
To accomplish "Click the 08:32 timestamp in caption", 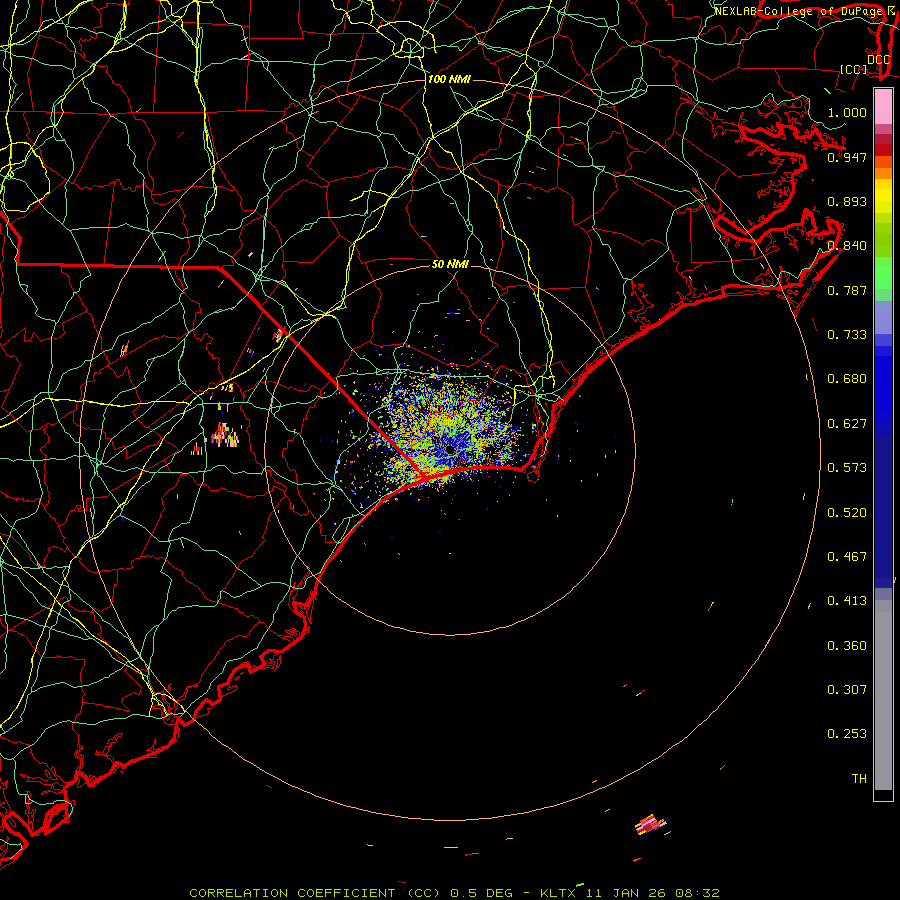I will tap(697, 893).
